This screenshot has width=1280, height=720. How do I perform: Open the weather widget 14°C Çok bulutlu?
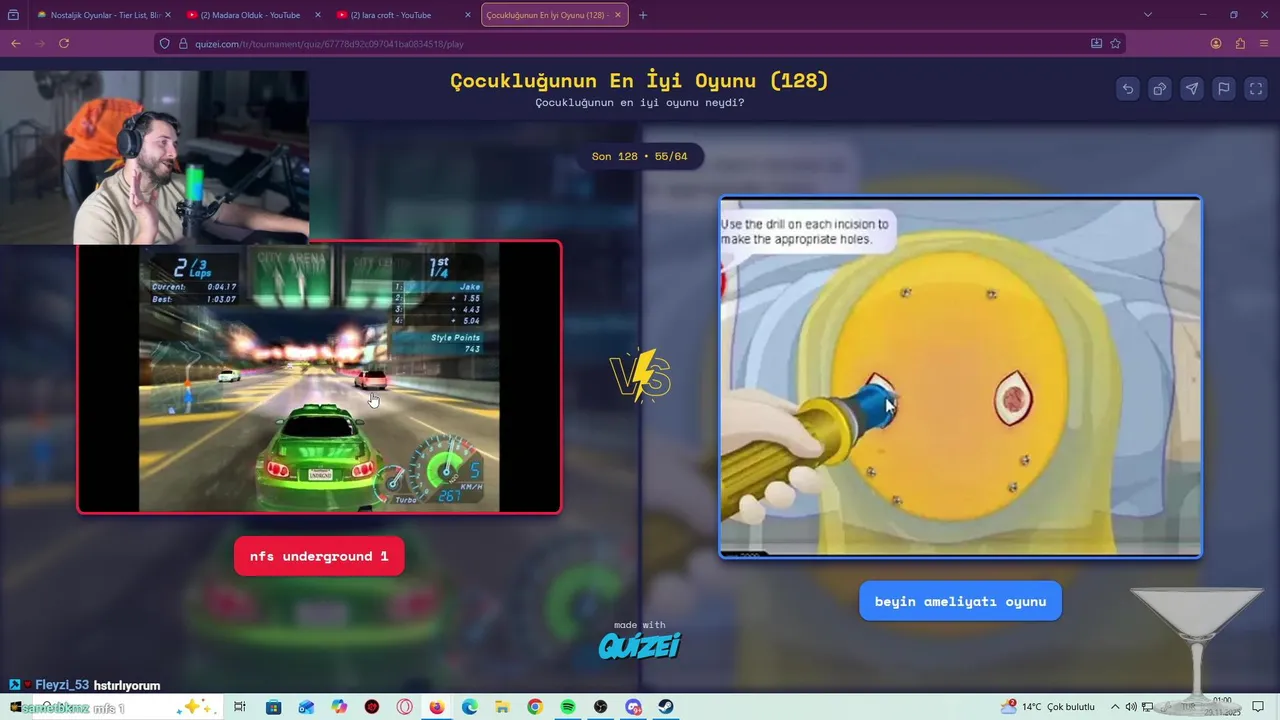[1048, 707]
